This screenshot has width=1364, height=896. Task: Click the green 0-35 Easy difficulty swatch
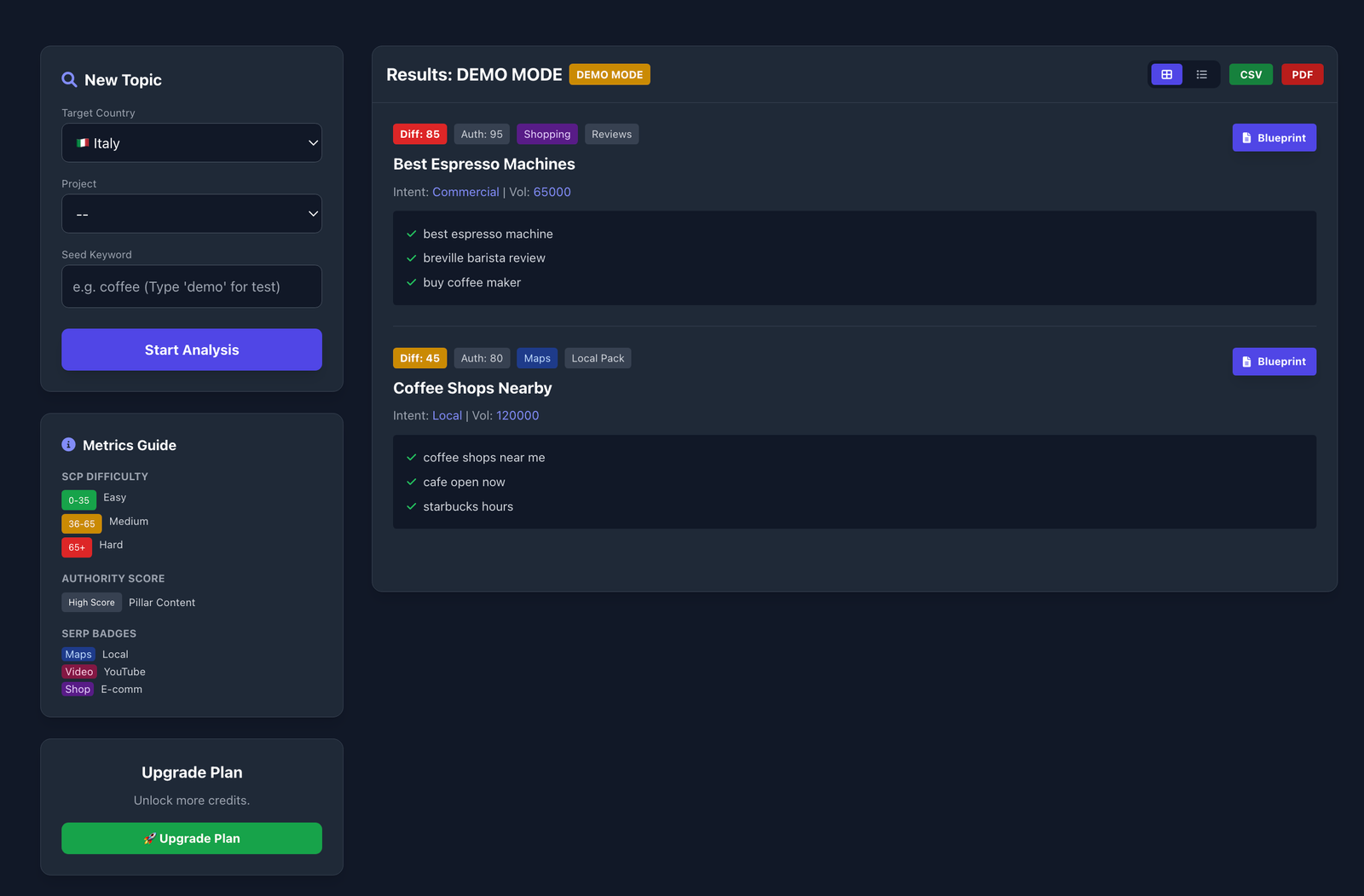pos(78,500)
